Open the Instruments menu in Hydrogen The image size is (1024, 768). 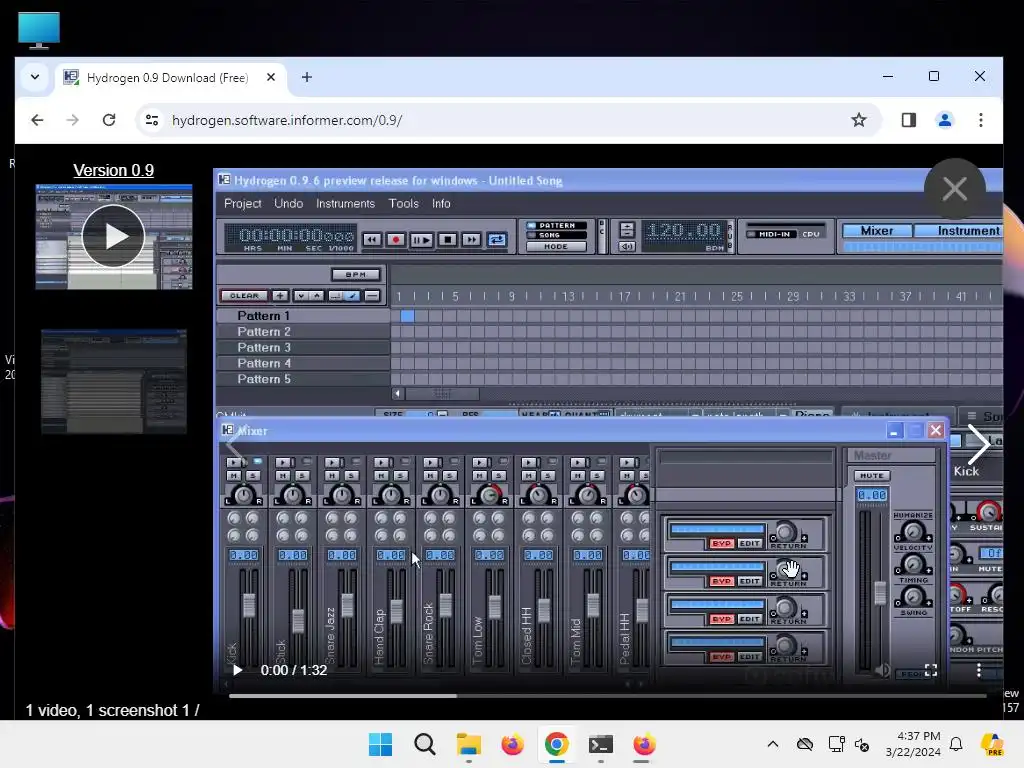point(345,204)
